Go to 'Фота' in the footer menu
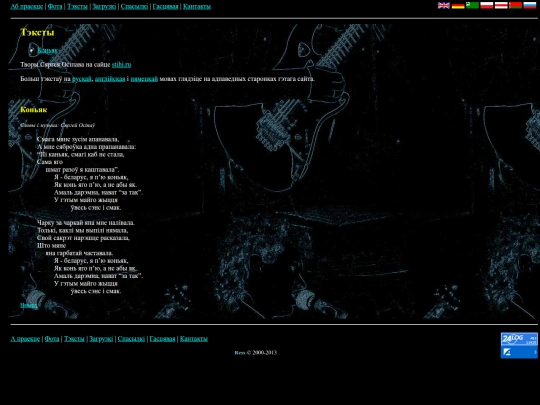 [x=52, y=339]
